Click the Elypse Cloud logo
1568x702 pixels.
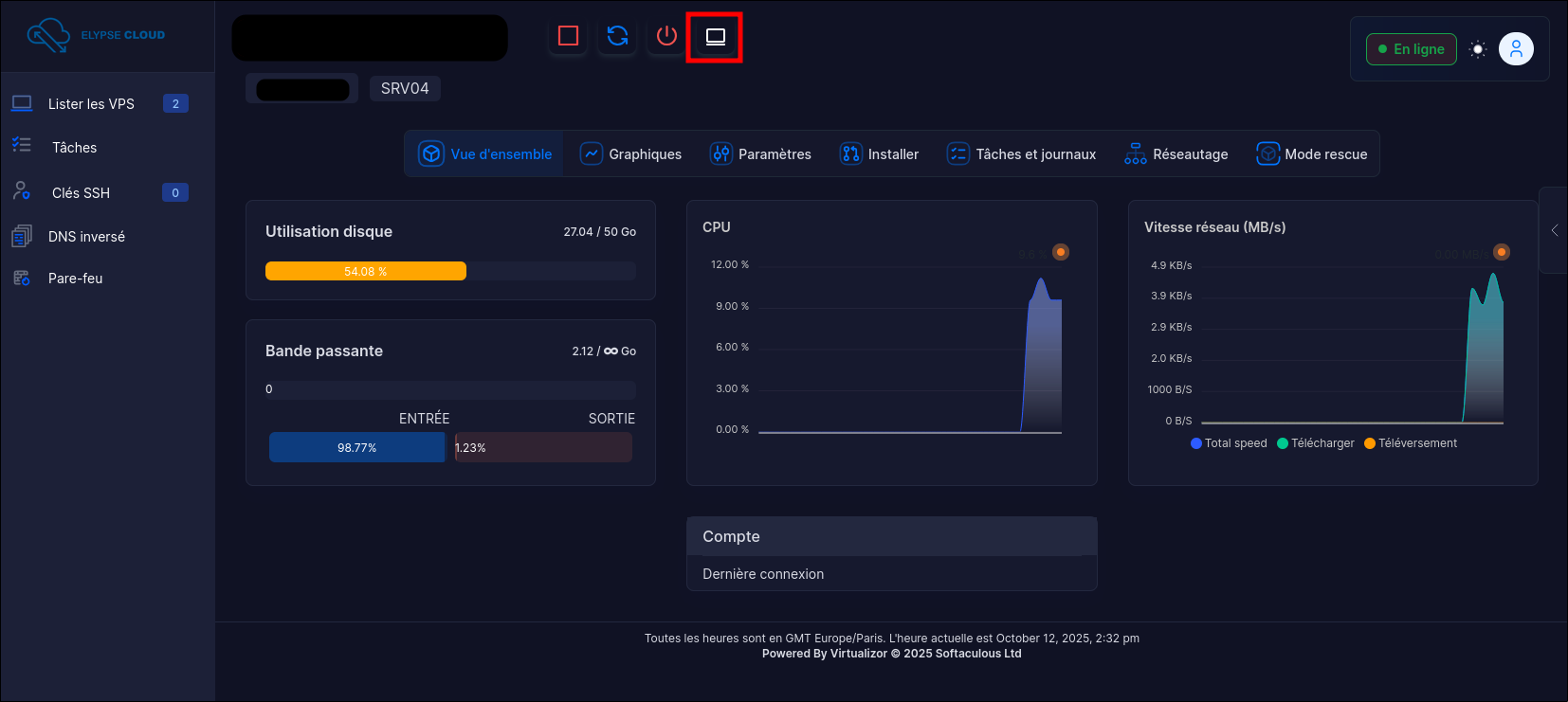(96, 35)
